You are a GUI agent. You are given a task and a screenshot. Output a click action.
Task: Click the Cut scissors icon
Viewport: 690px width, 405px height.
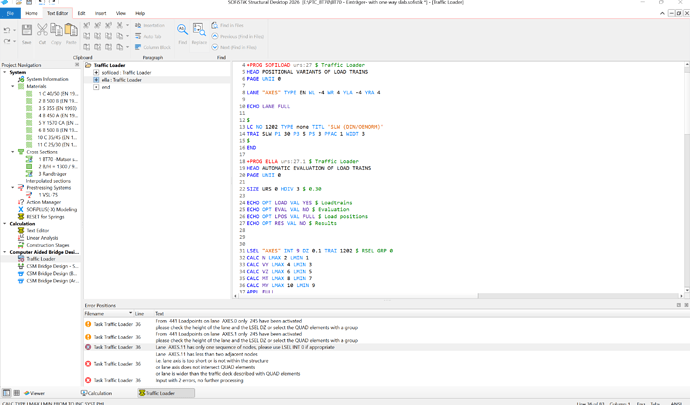click(x=42, y=30)
